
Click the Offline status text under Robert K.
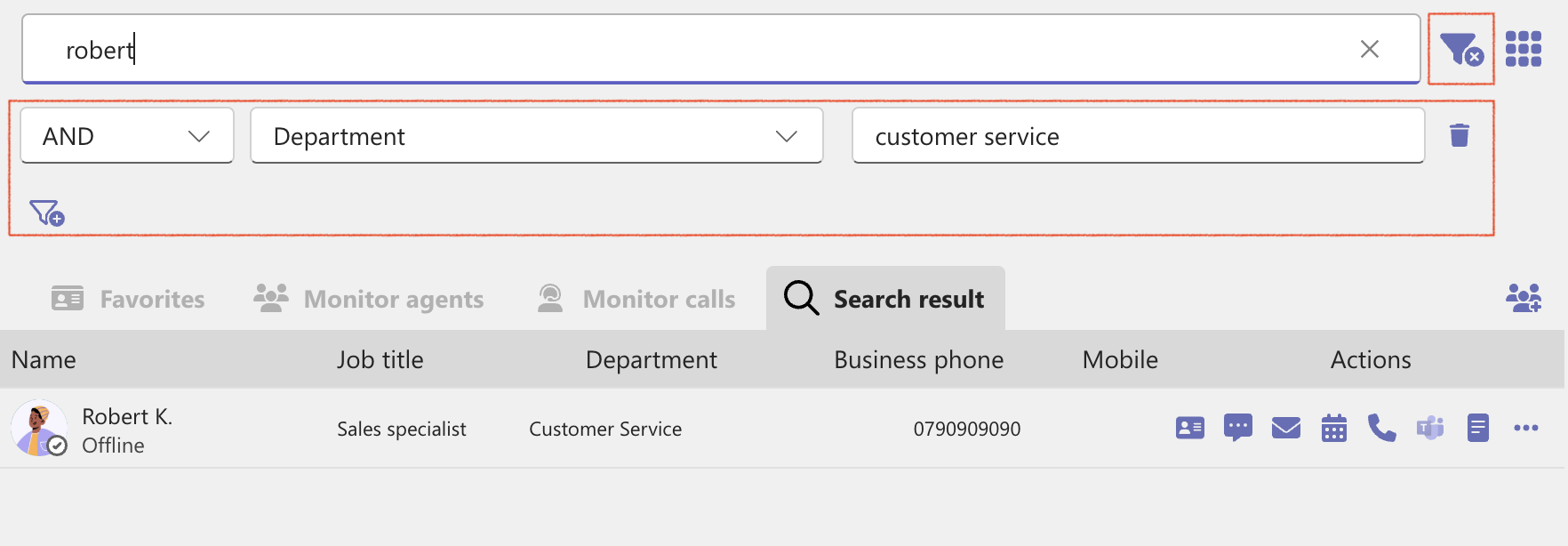pos(113,445)
